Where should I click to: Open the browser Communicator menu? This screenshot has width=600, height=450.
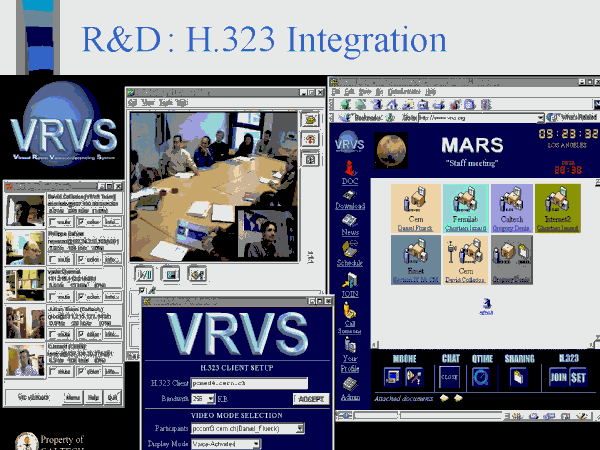pos(404,91)
